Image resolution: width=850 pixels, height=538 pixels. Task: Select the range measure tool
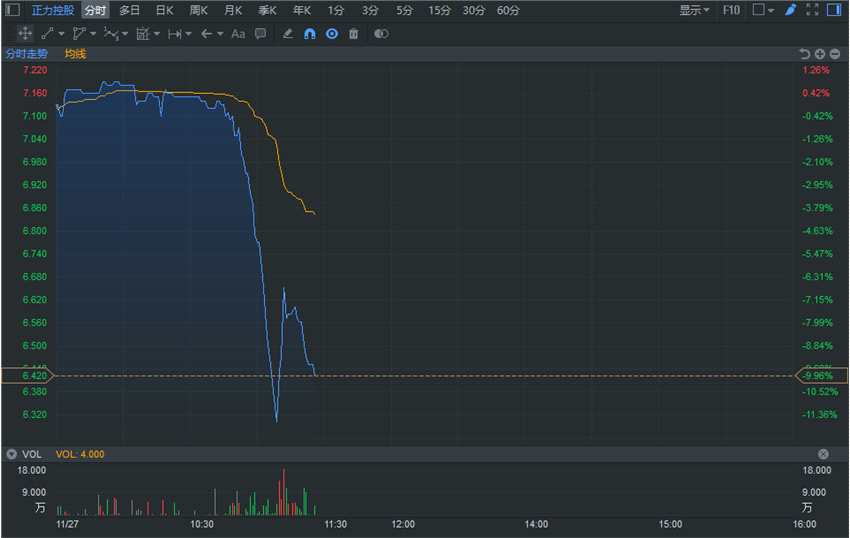(x=175, y=34)
